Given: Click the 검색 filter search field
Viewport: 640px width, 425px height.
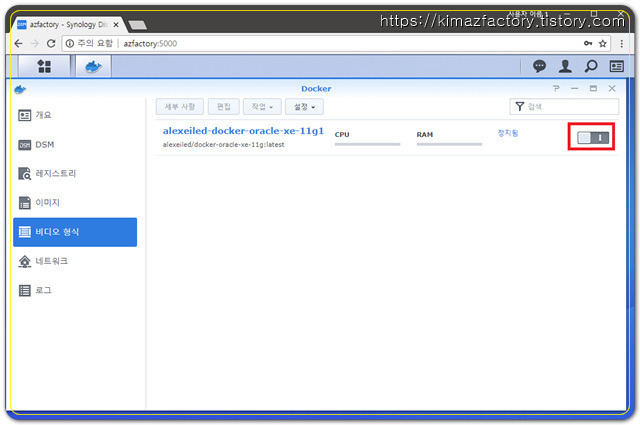Looking at the screenshot, I should pos(564,107).
